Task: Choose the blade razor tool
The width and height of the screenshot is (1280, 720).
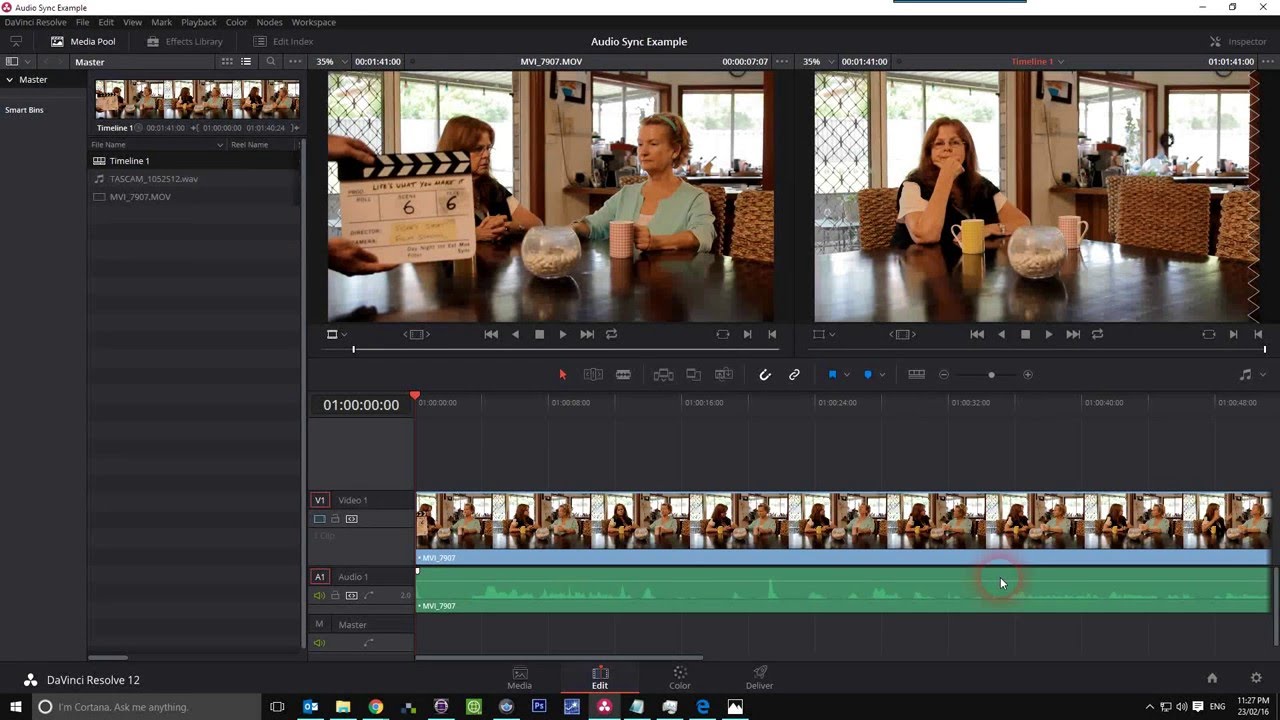Action: coord(623,375)
